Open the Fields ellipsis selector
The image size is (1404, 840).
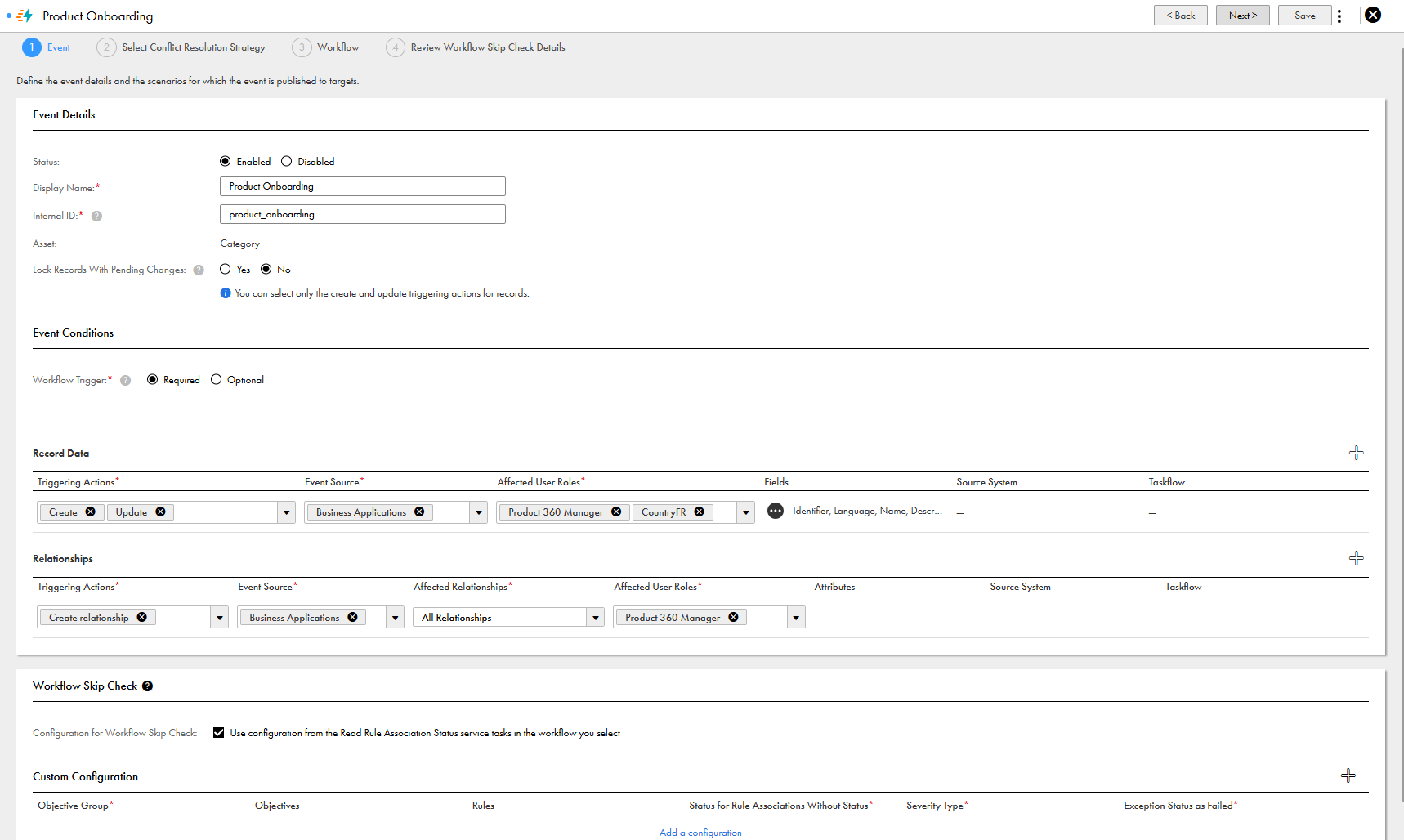point(776,511)
